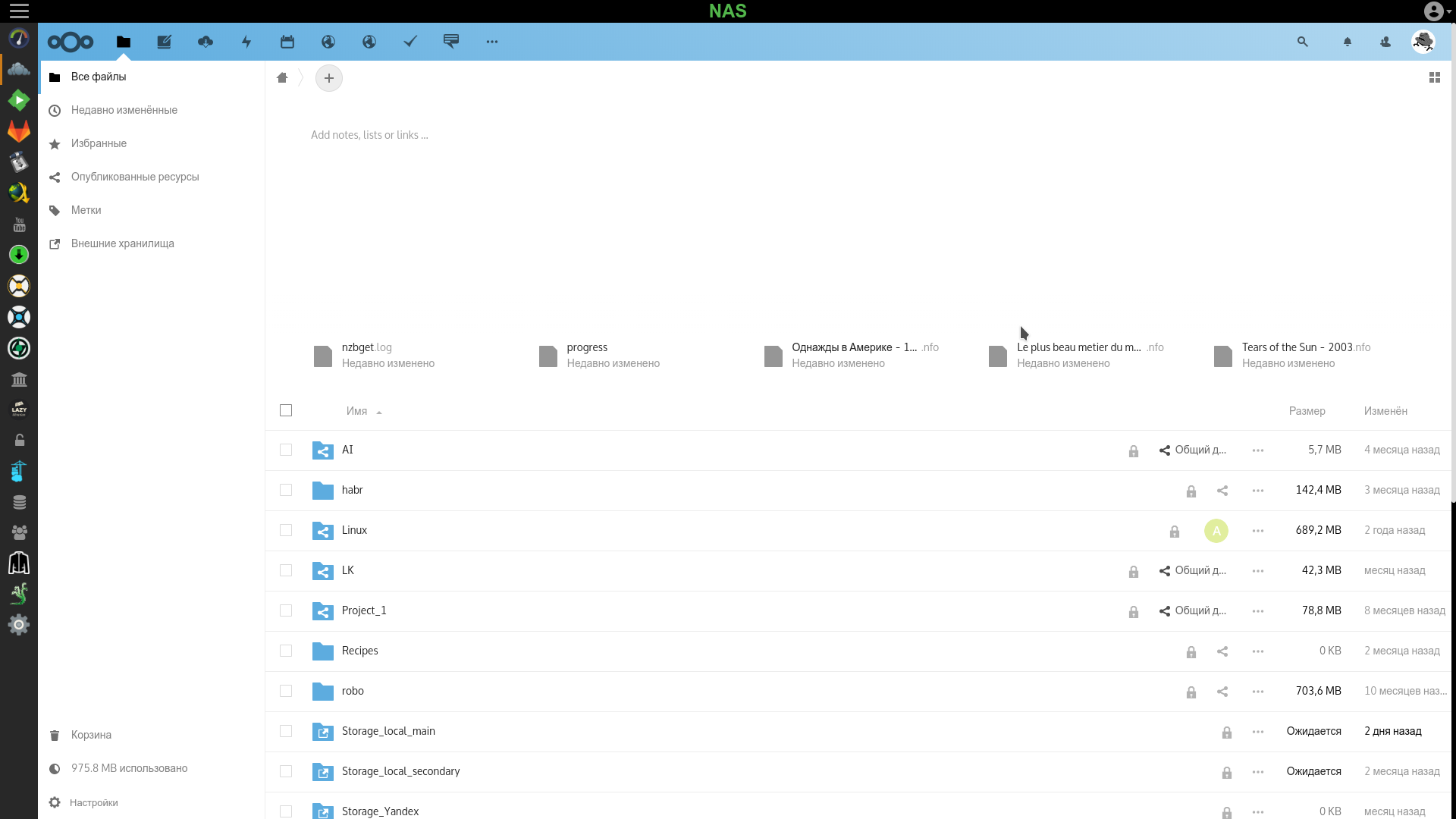The height and width of the screenshot is (819, 1456).
Task: Open the YouTube icon in the sidebar
Action: pyautogui.click(x=19, y=224)
